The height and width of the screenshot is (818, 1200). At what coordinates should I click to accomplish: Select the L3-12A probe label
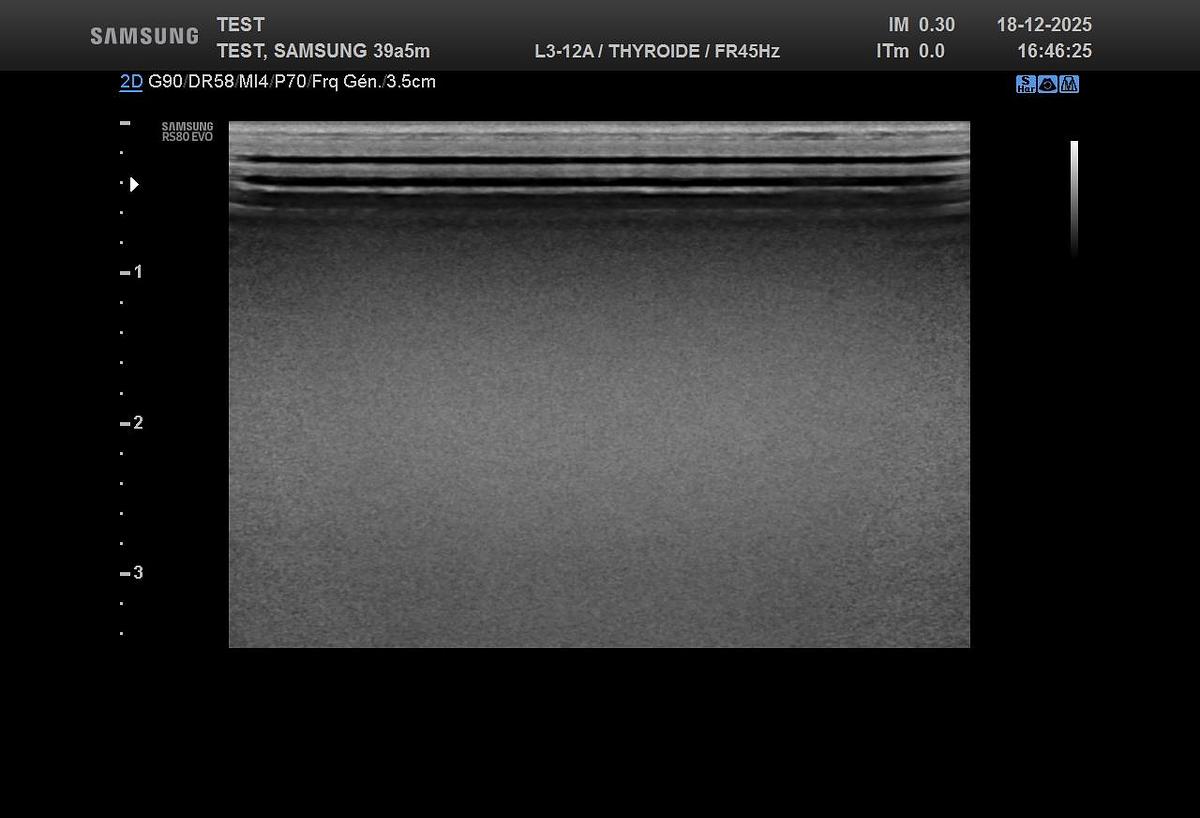(564, 51)
